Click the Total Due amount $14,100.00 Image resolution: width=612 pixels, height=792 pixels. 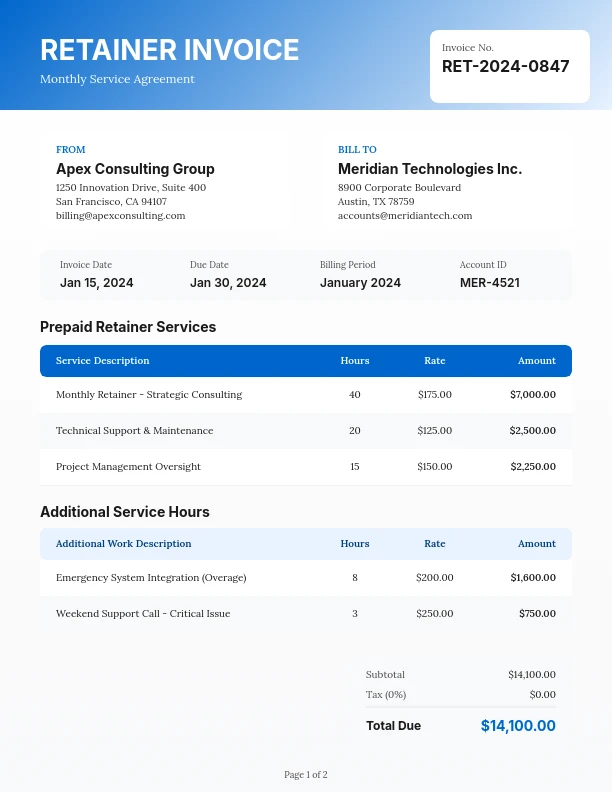[x=517, y=726]
